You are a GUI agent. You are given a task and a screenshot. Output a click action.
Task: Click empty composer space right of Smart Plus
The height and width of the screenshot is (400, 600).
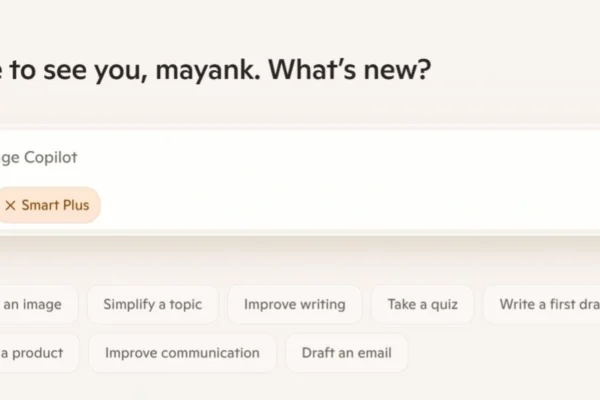tap(350, 205)
